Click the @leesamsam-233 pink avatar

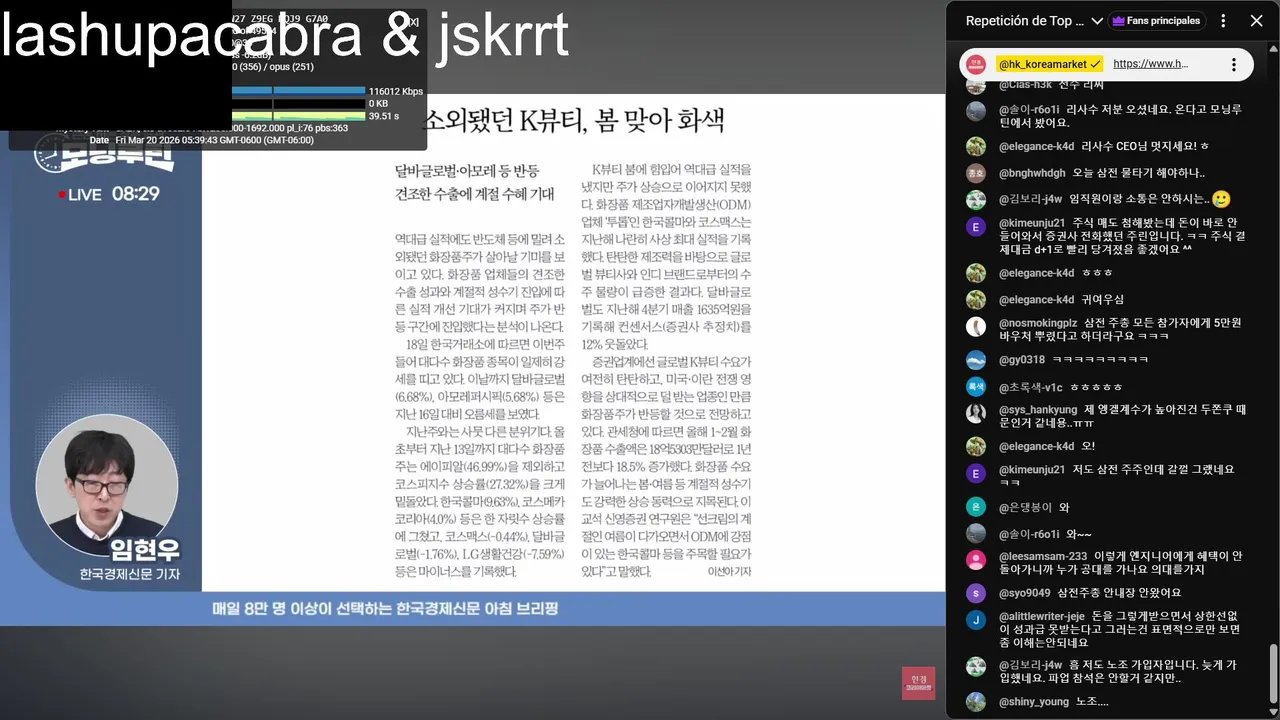coord(976,559)
